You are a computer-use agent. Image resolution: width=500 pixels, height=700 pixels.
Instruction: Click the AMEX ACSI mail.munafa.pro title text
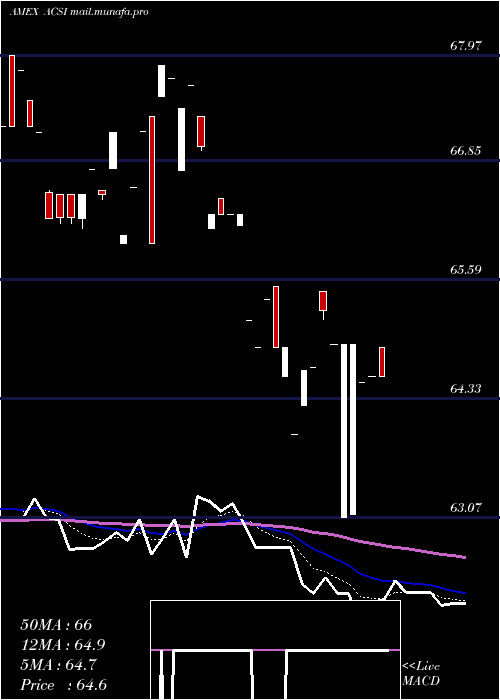point(79,12)
